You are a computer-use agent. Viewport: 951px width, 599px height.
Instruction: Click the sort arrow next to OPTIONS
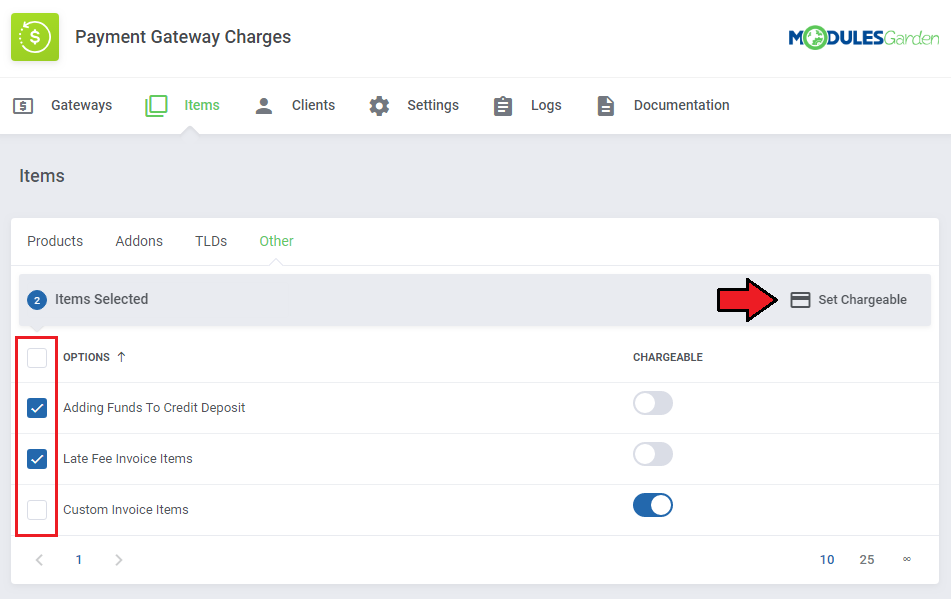[121, 357]
